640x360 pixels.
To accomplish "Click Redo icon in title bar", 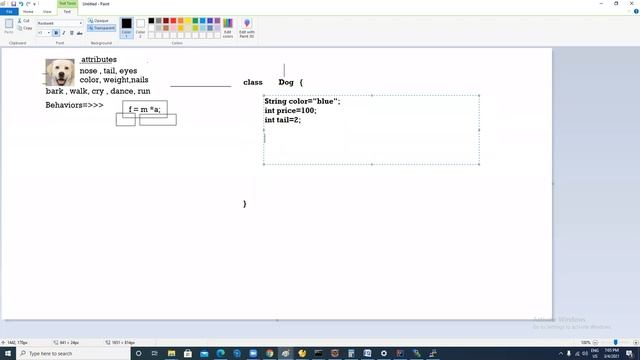I will 29,4.
